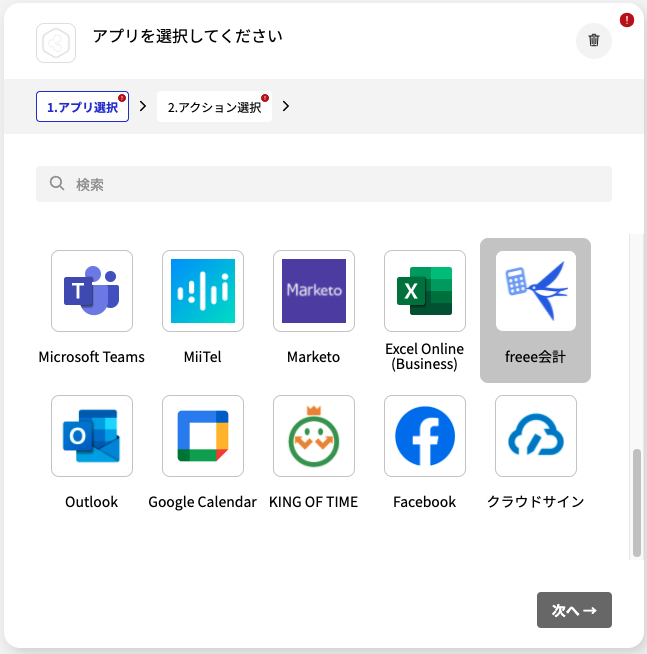Click the Outlook label text
The image size is (647, 654).
click(92, 502)
